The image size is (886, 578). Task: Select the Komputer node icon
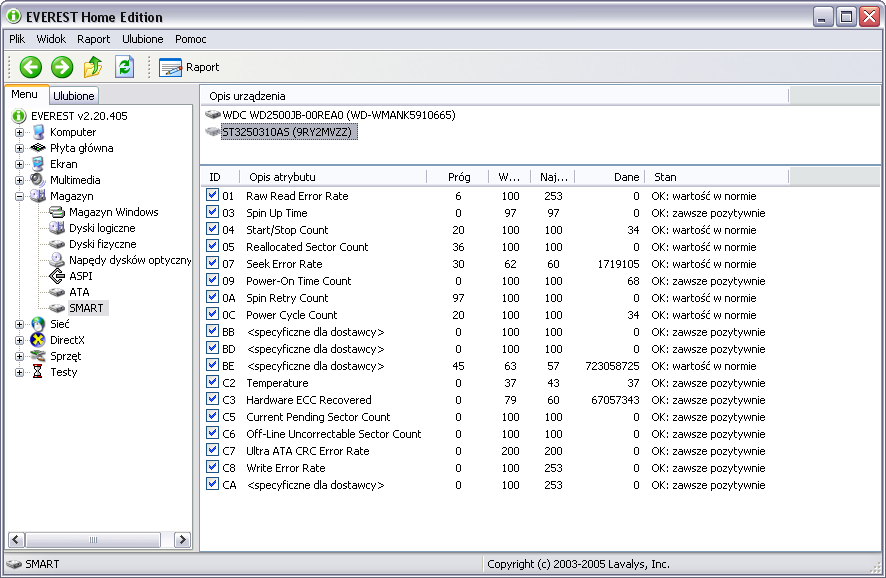38,132
